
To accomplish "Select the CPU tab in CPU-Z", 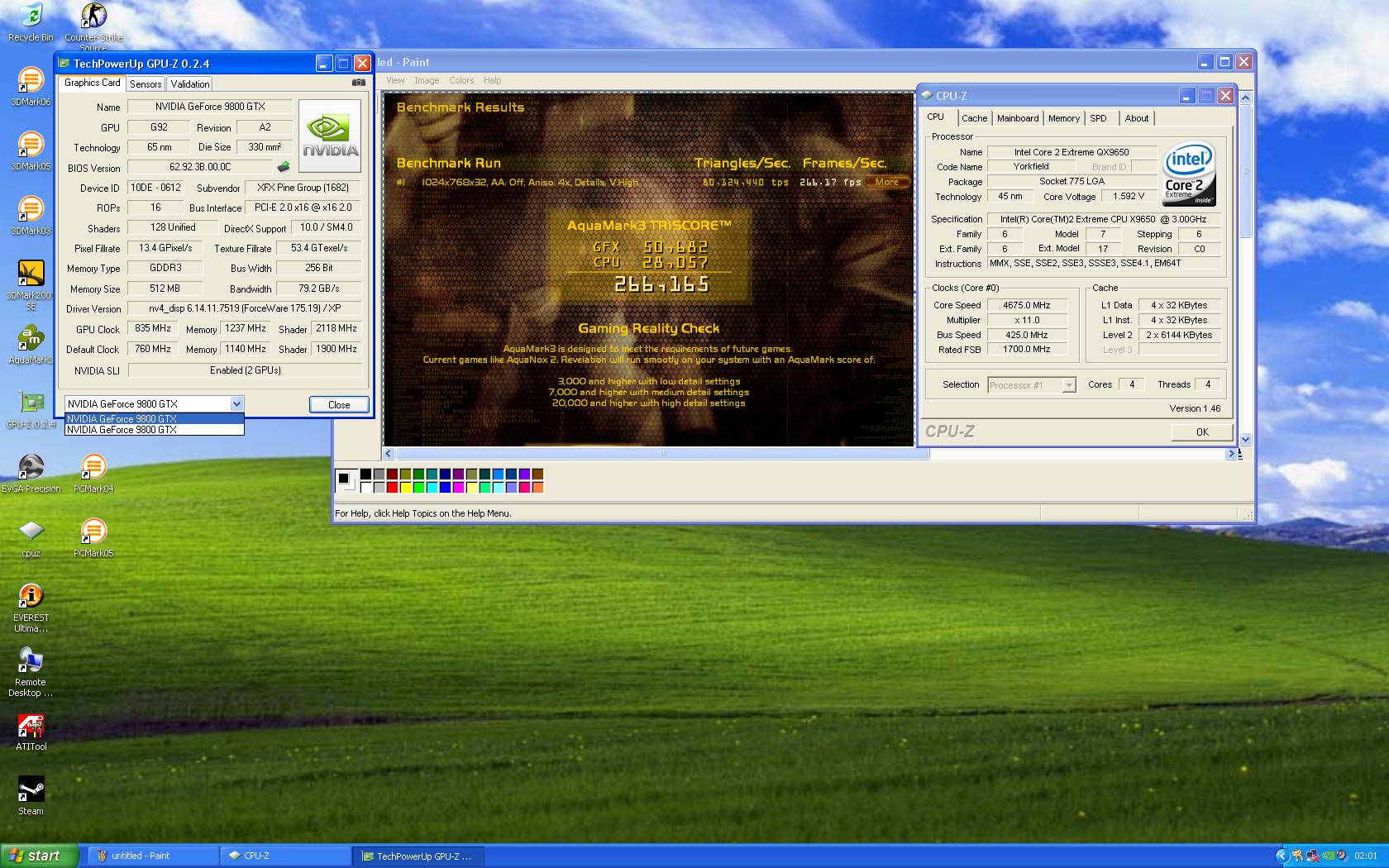I will pos(936,117).
